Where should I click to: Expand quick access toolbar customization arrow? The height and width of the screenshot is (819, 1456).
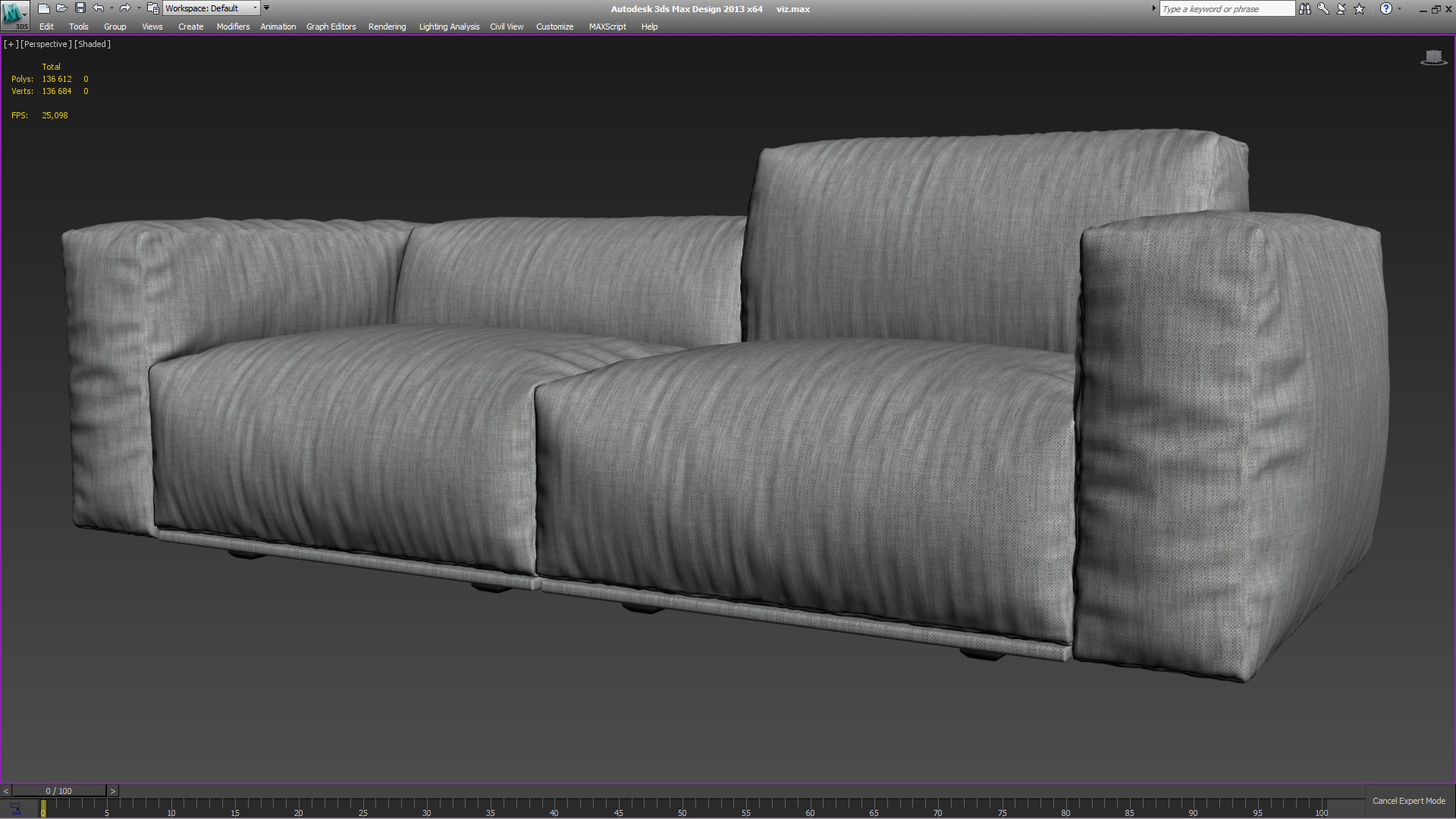coord(266,8)
